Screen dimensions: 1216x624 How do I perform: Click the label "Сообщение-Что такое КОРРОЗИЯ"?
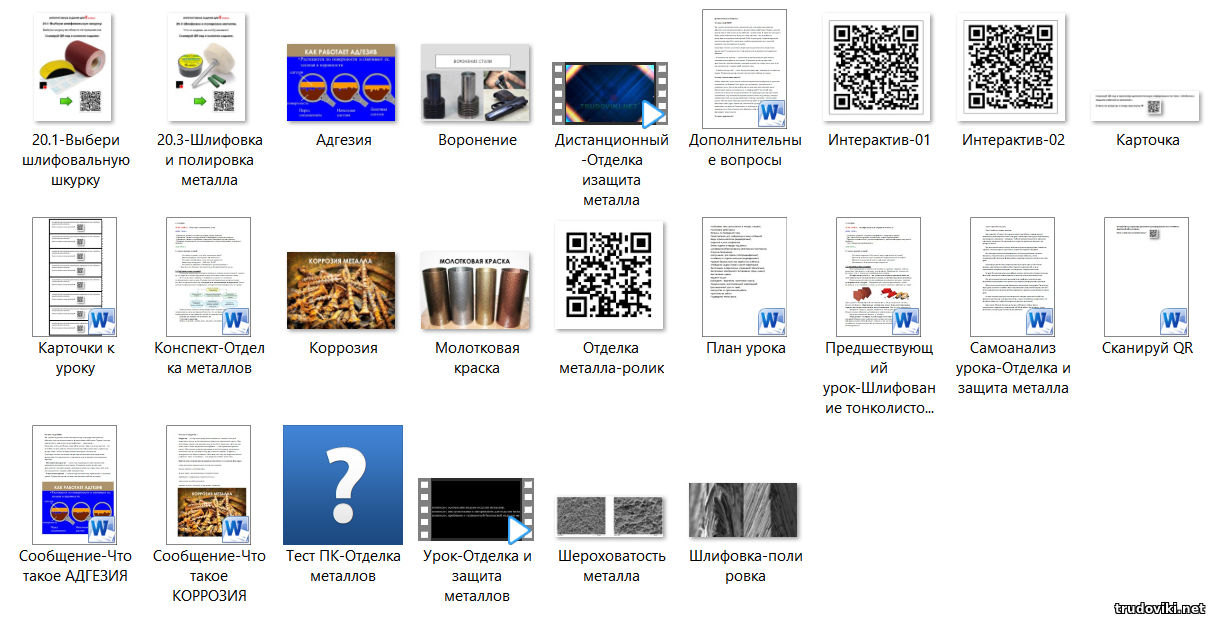[209, 576]
